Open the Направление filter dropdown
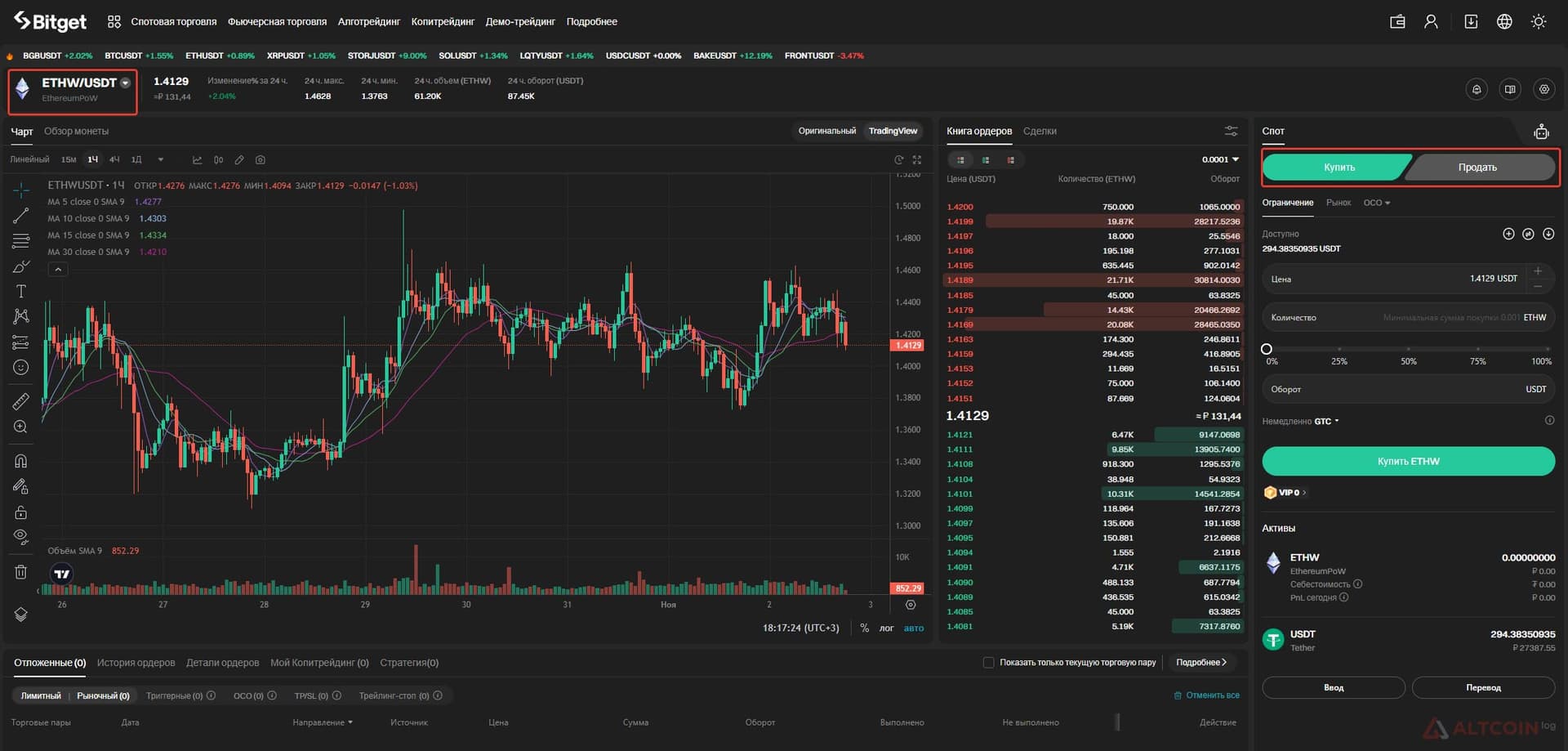The height and width of the screenshot is (751, 1568). point(323,722)
